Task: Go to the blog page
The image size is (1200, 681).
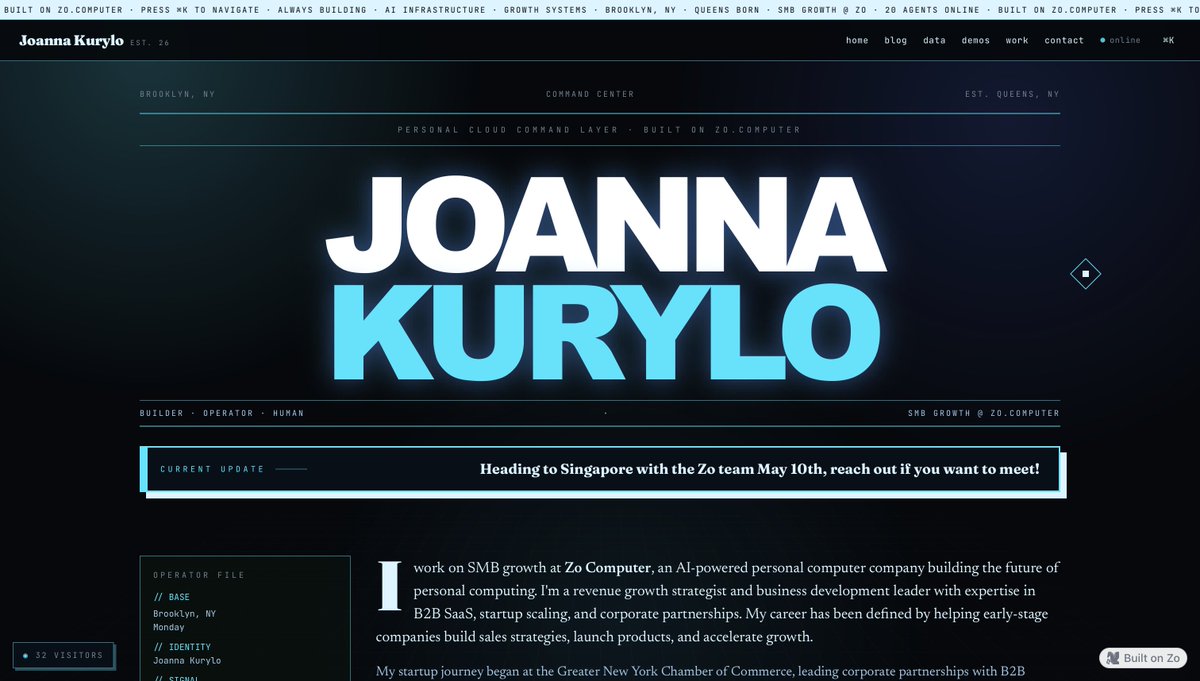Action: tap(896, 40)
